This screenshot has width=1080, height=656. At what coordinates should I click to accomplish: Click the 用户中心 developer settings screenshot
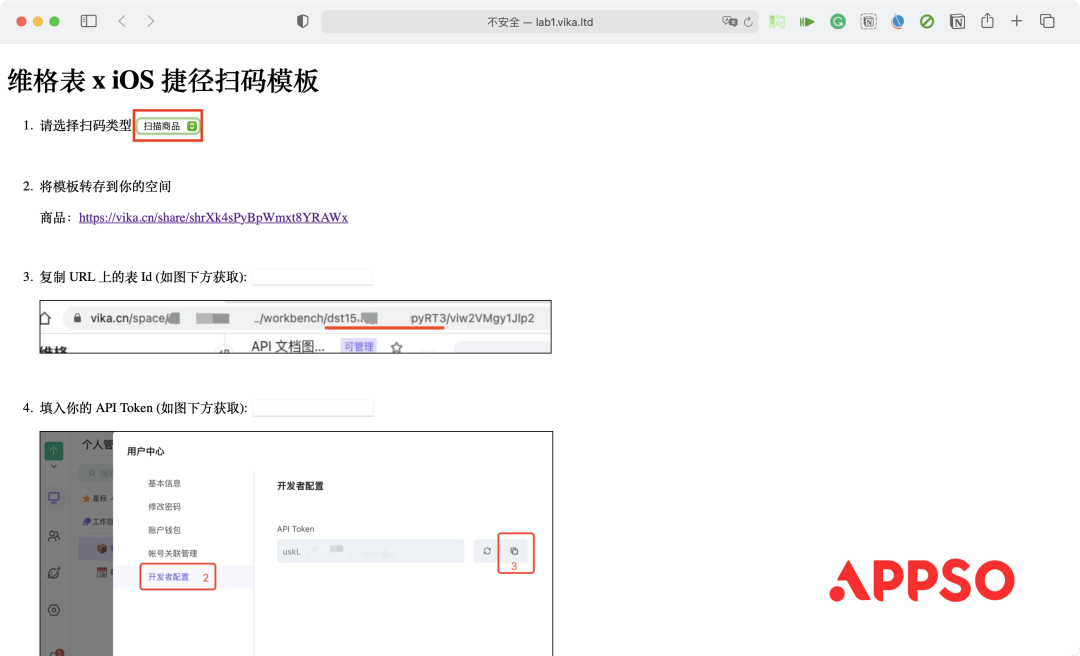(296, 544)
